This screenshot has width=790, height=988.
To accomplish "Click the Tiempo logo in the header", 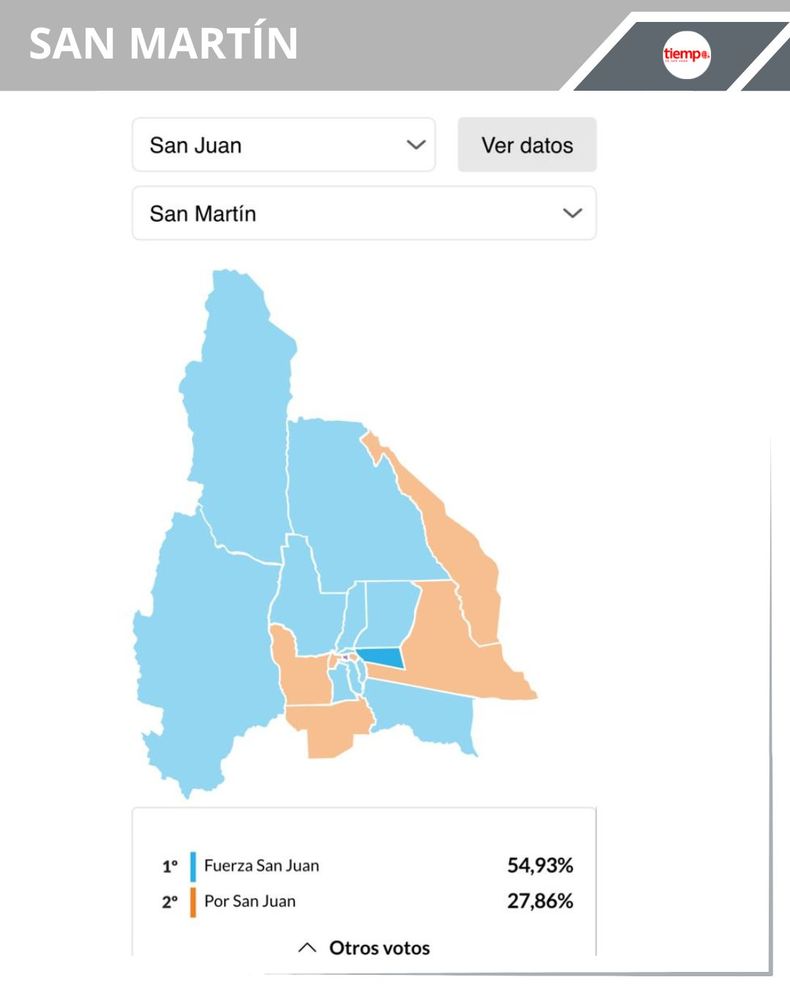I will 686,55.
